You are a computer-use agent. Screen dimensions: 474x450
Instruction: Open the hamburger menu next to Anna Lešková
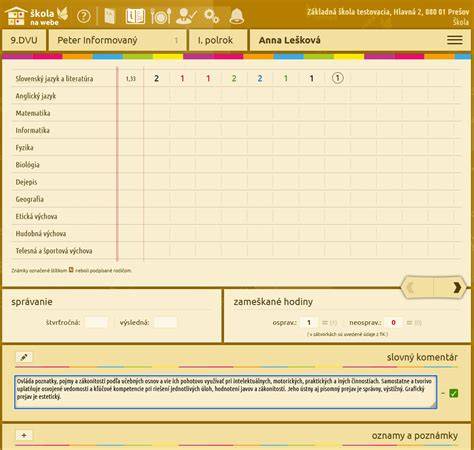click(455, 40)
